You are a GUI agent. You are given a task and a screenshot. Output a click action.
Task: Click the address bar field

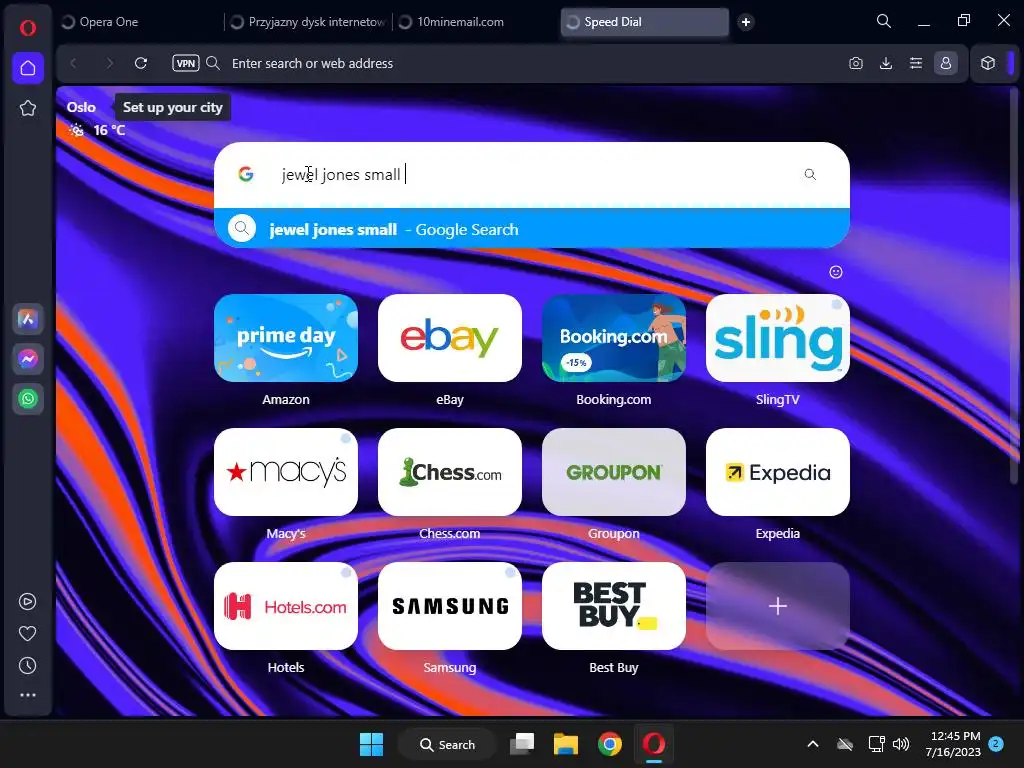(x=522, y=63)
